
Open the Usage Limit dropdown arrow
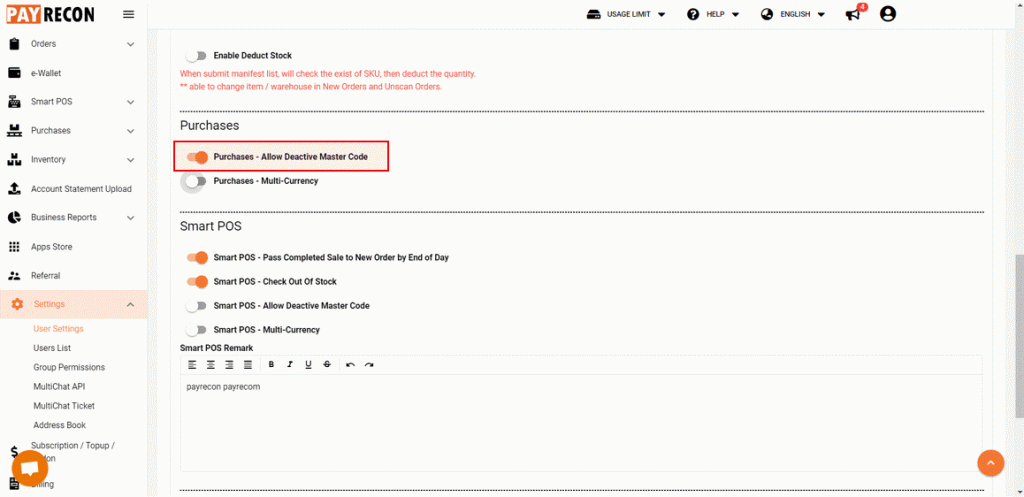coord(662,14)
